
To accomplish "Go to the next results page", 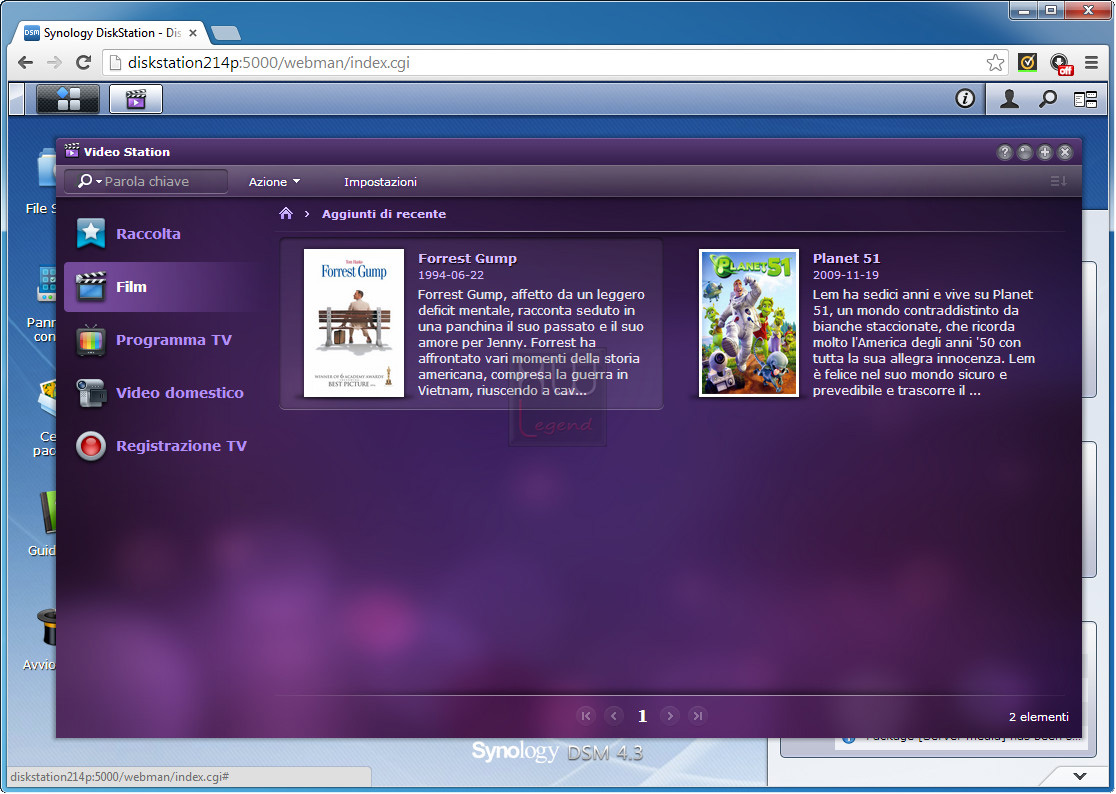I will [670, 716].
